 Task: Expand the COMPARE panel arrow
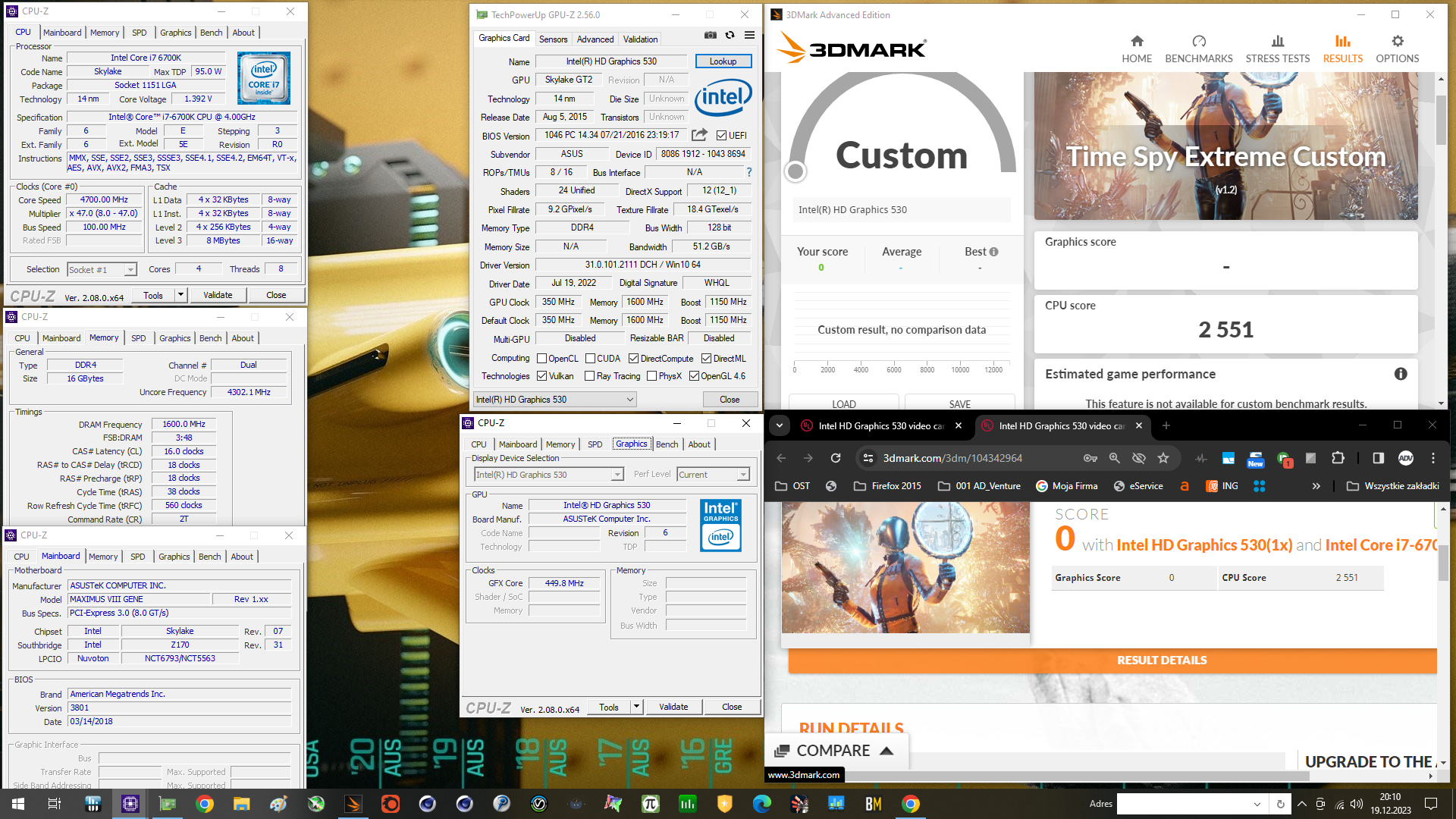click(x=886, y=751)
